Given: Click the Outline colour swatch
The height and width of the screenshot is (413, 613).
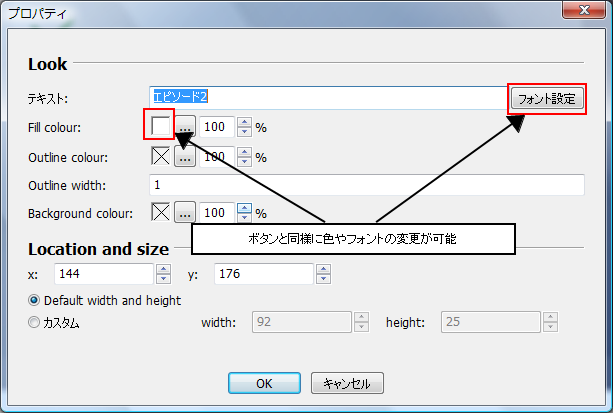Looking at the screenshot, I should (161, 156).
